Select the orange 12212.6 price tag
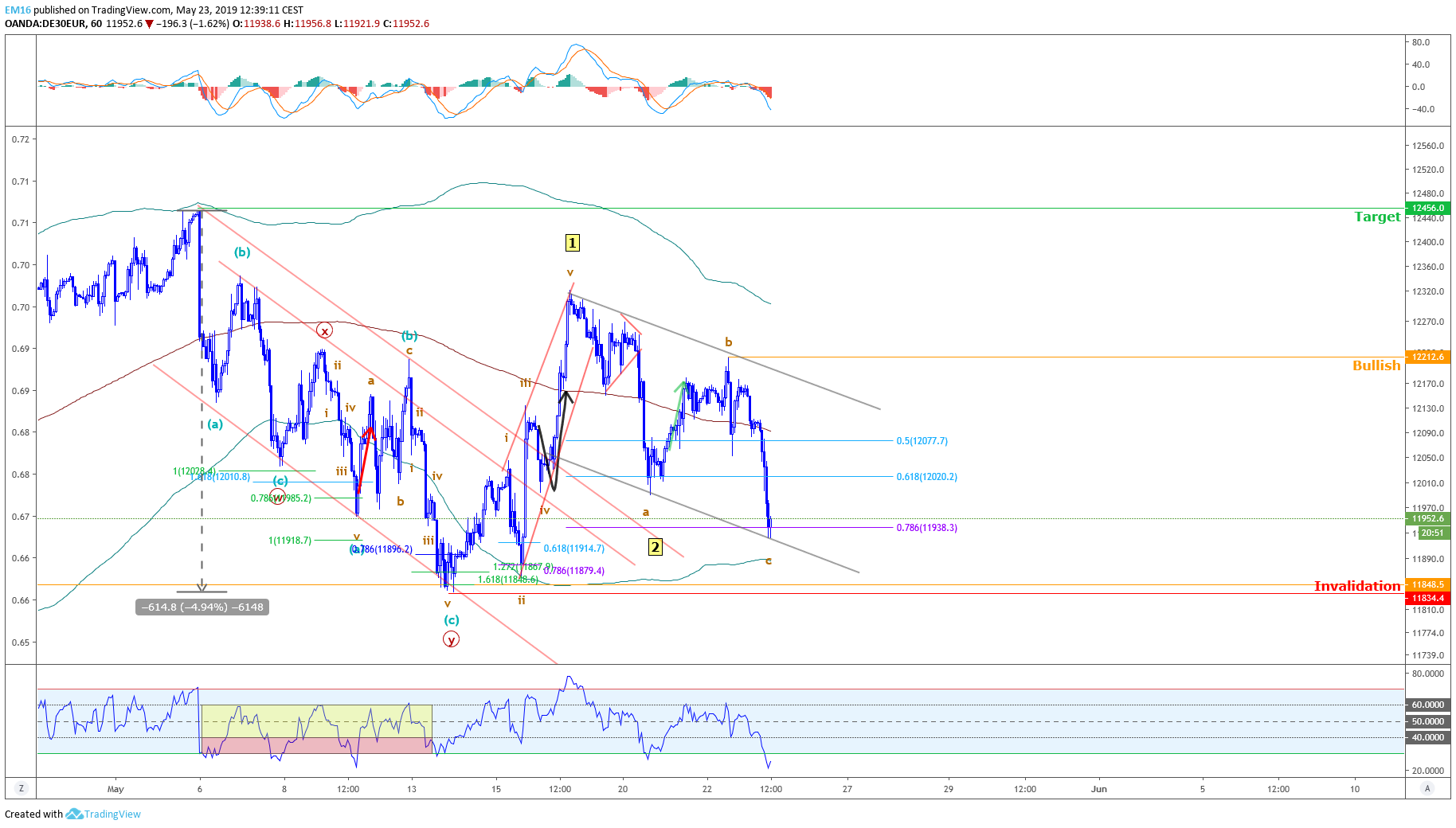1456x828 pixels. [x=1428, y=357]
